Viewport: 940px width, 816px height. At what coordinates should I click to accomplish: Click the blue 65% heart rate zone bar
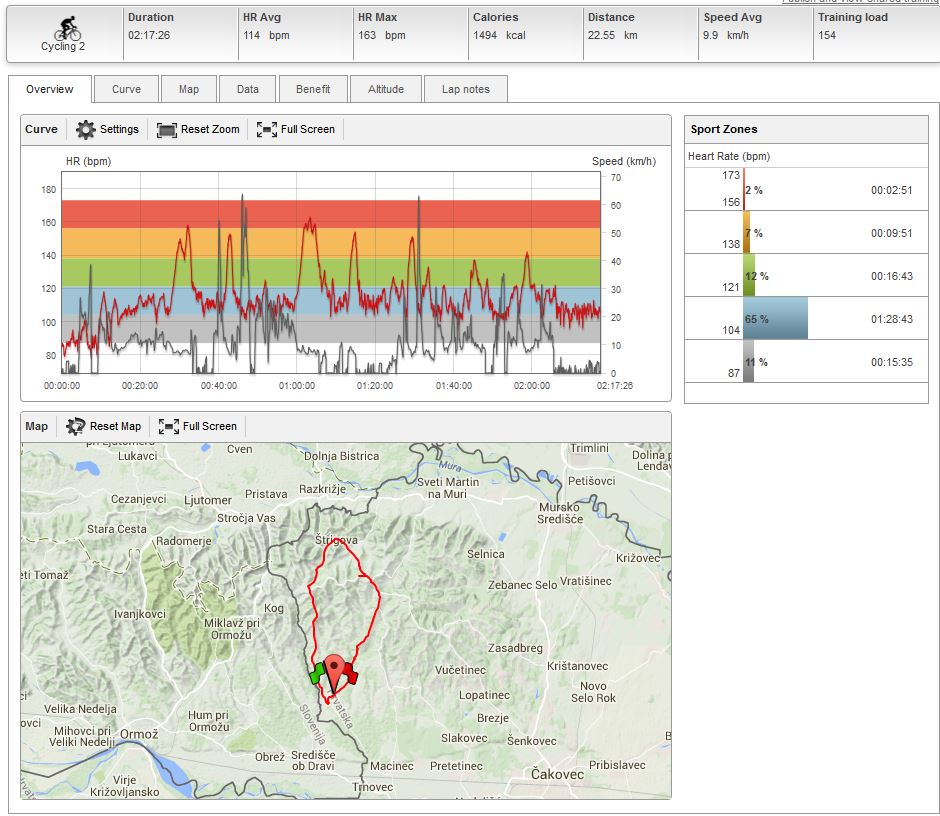point(775,319)
